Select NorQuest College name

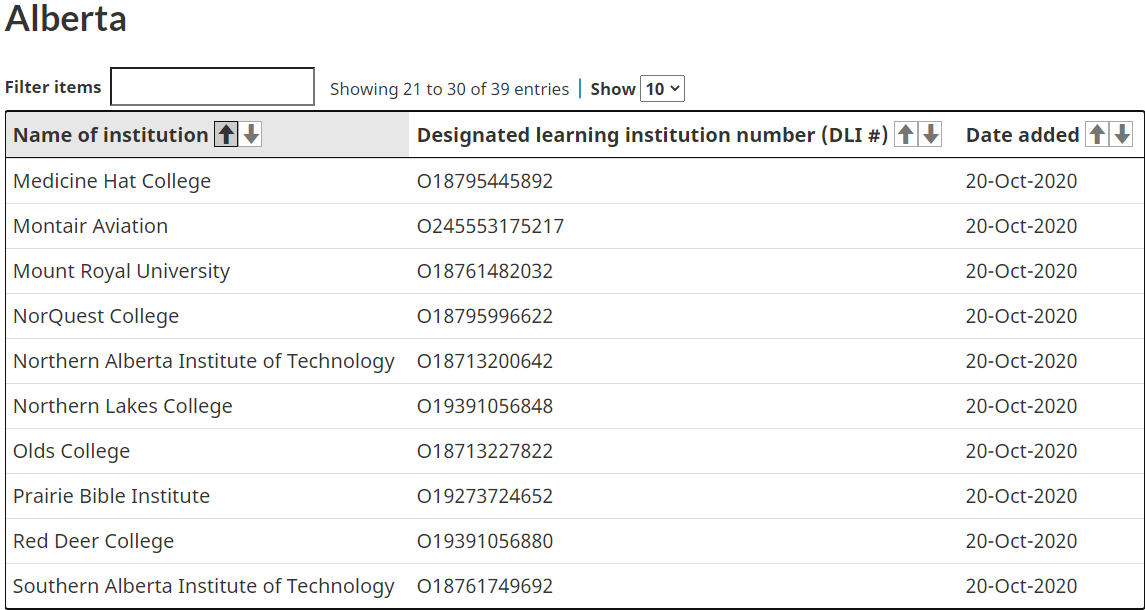coord(96,316)
